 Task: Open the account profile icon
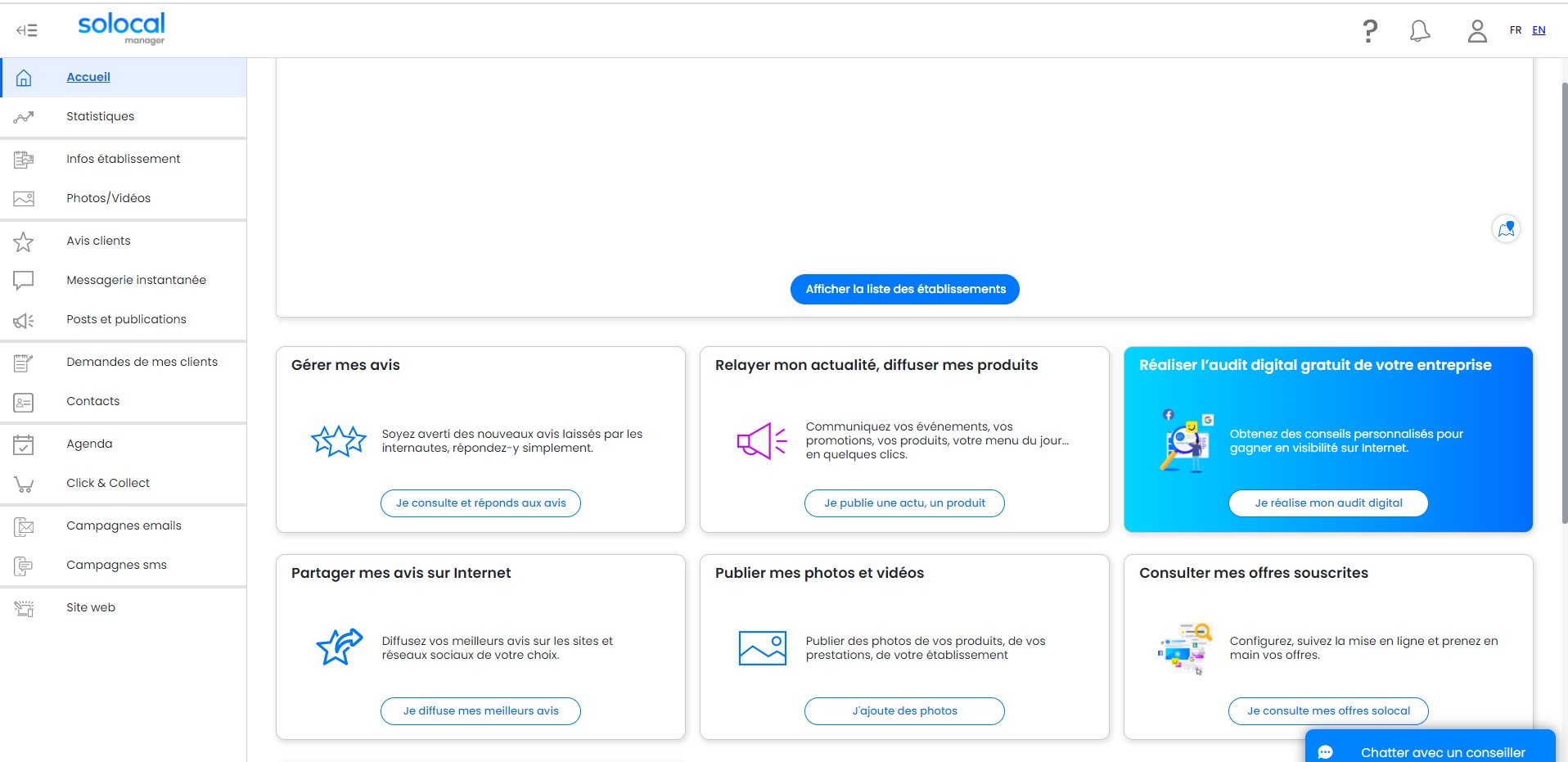[x=1476, y=30]
